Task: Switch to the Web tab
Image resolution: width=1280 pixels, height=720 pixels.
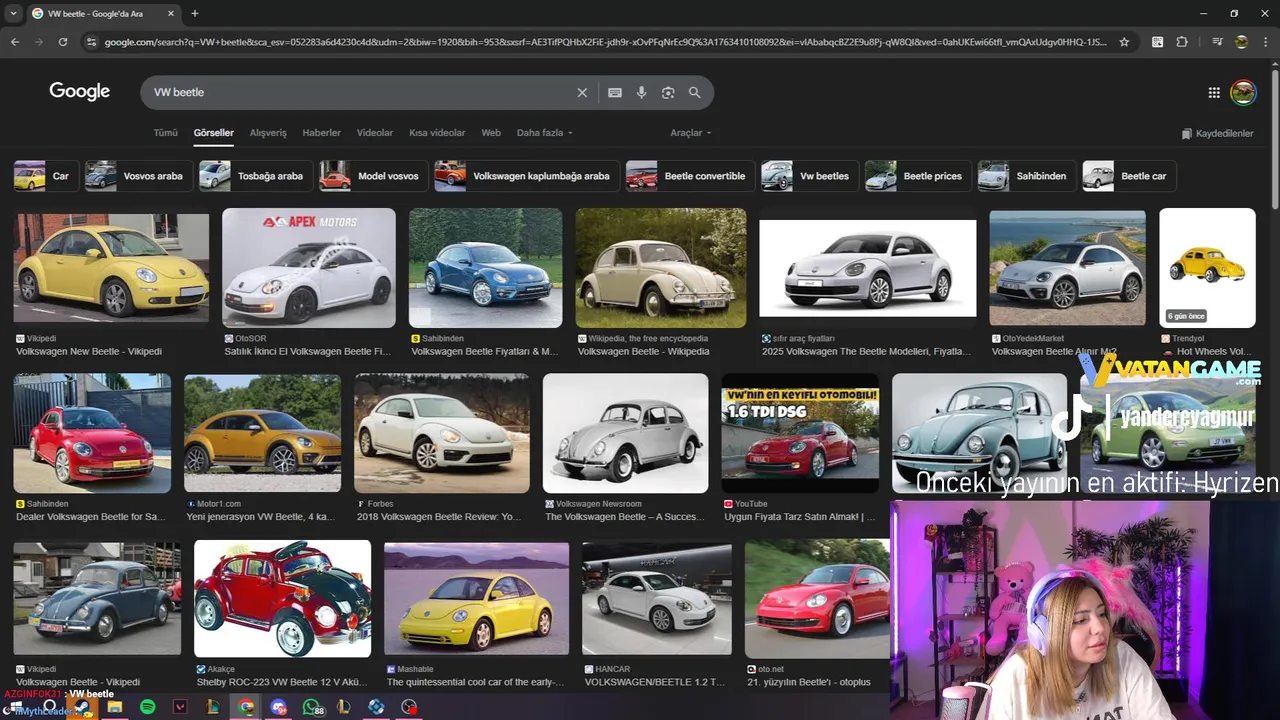Action: [491, 133]
